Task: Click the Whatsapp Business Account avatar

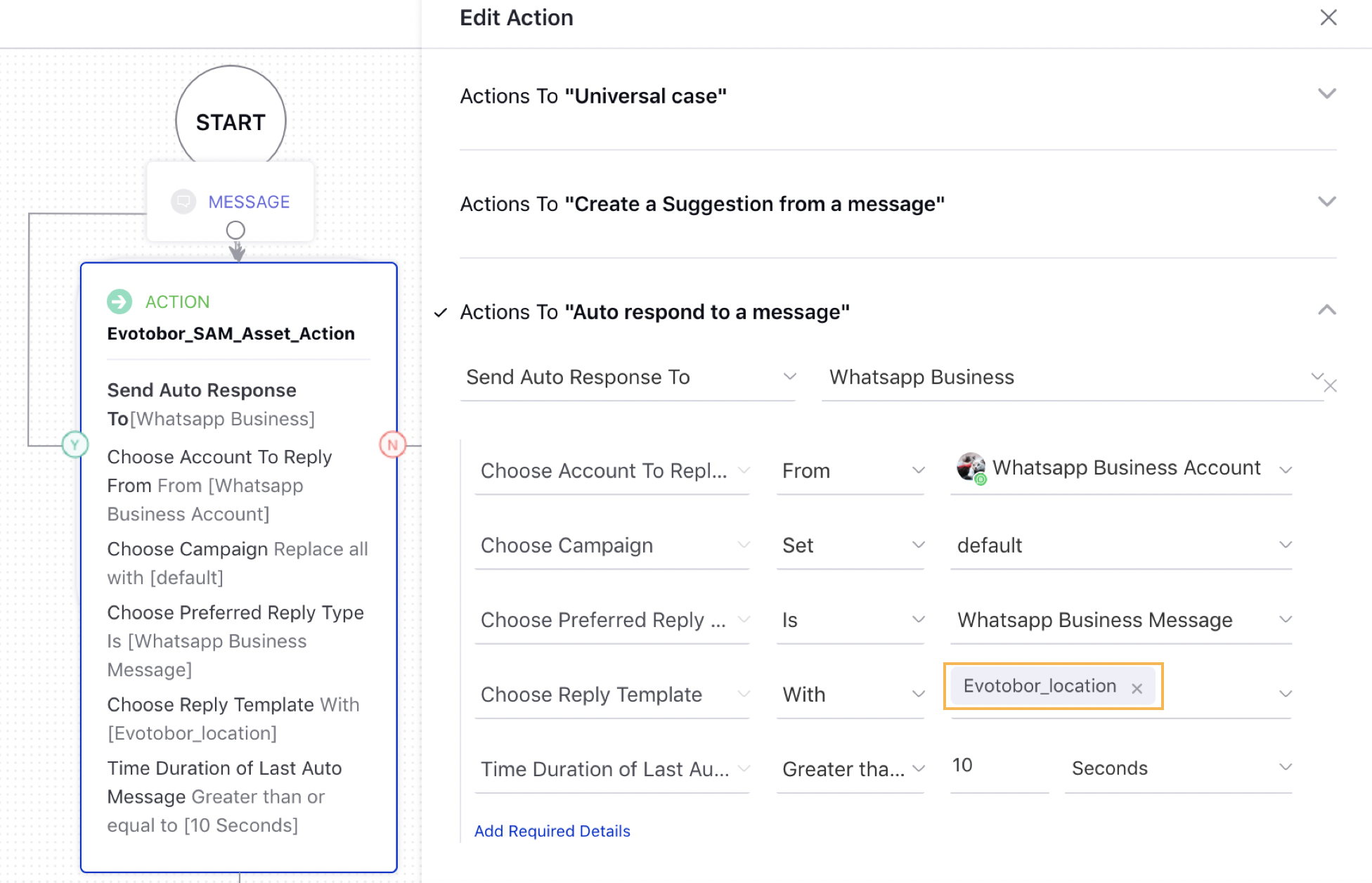Action: 971,468
